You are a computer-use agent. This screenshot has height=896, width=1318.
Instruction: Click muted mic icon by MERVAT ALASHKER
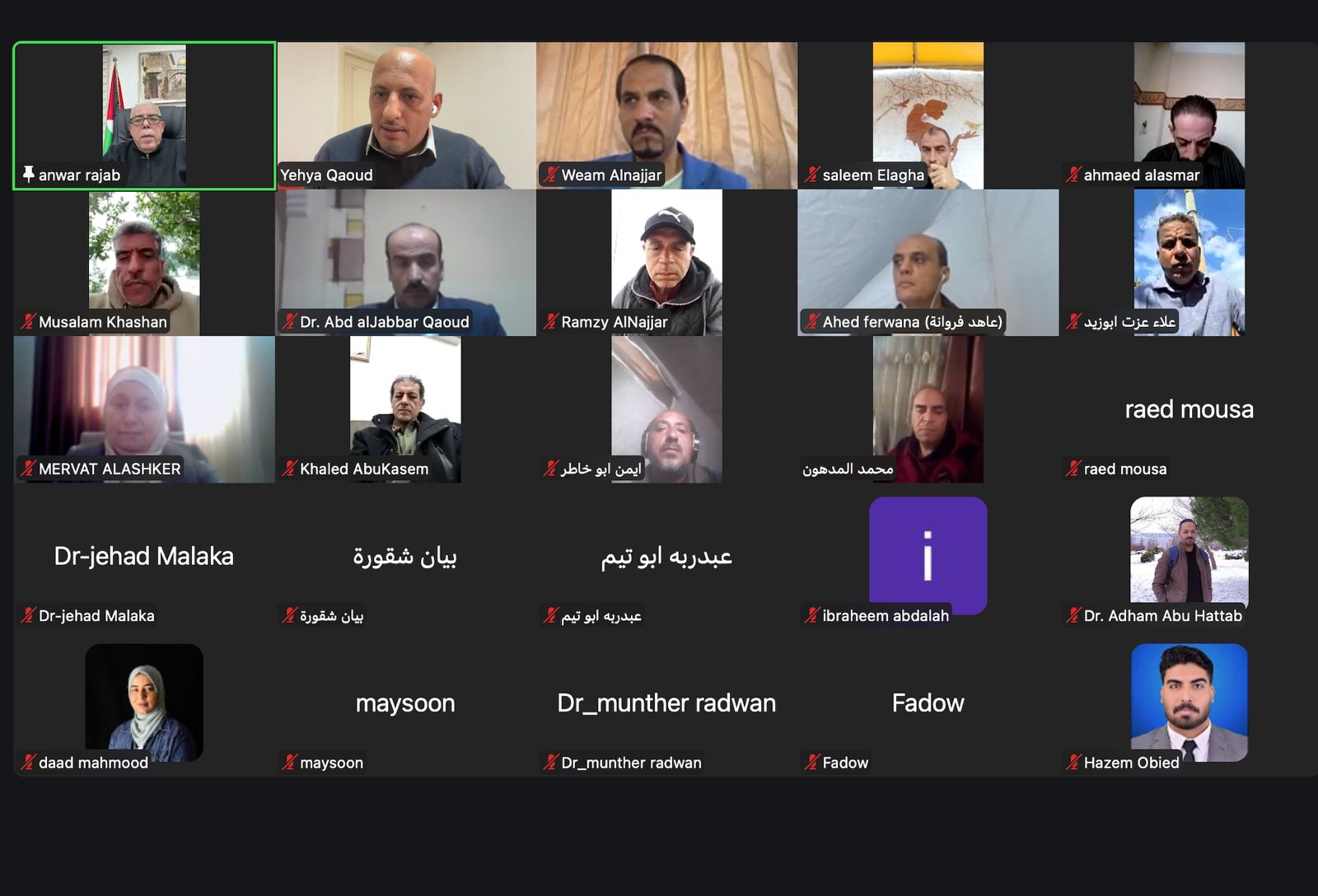(x=28, y=468)
